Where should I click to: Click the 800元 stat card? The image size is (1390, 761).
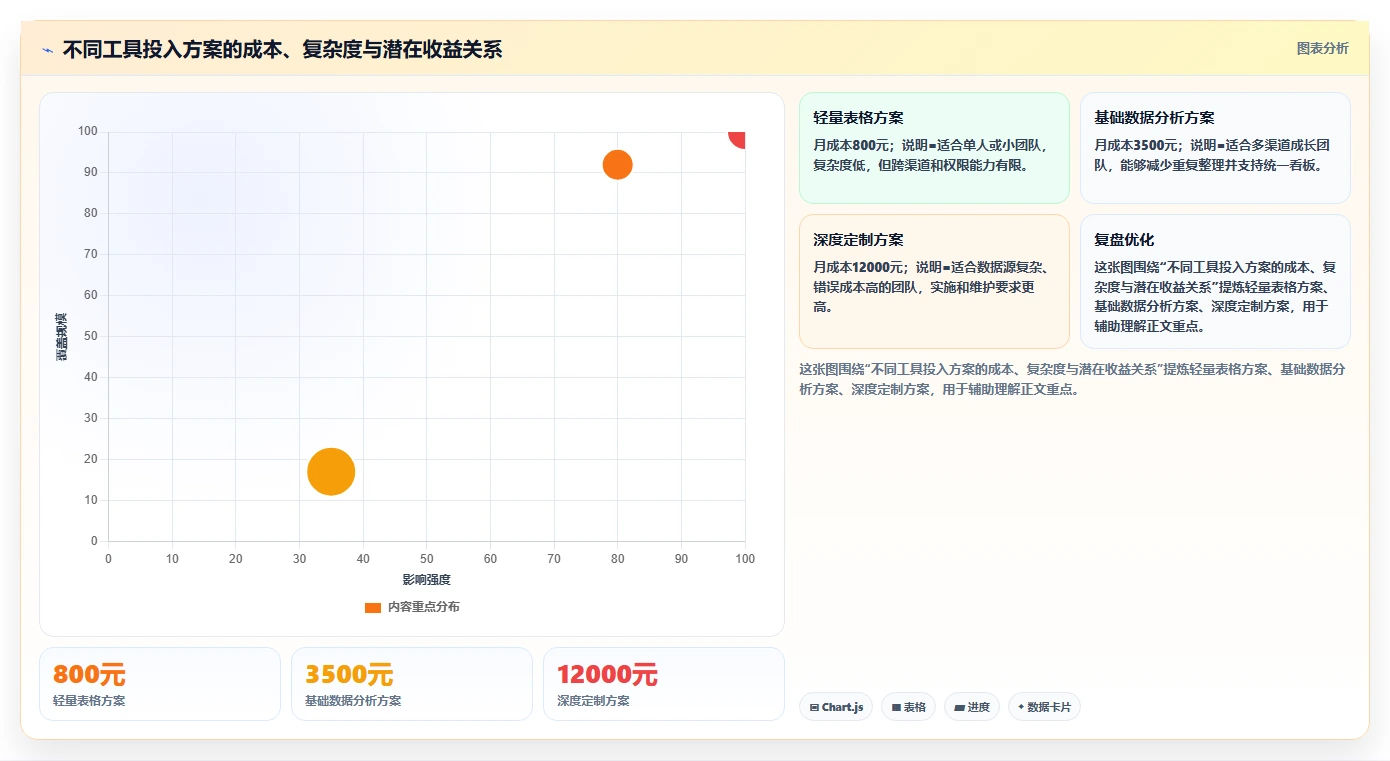coord(160,684)
